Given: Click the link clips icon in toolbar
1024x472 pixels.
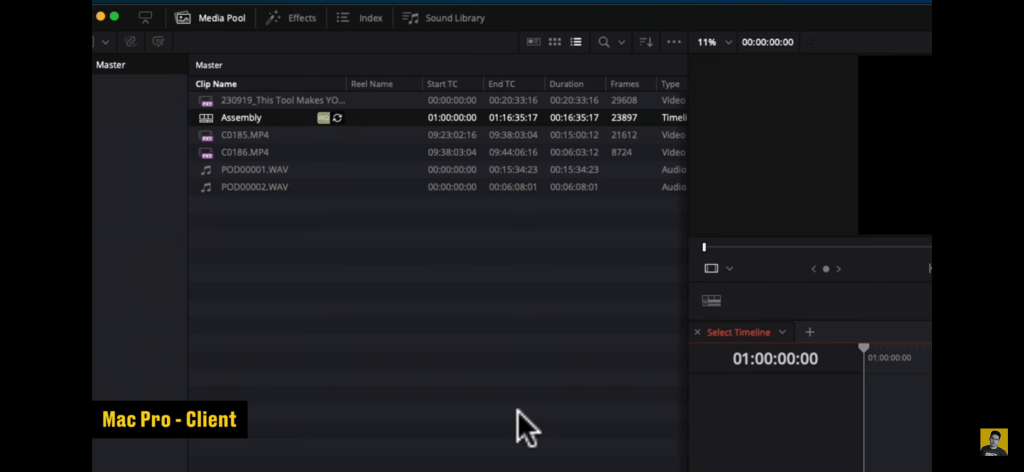Looking at the screenshot, I should point(130,42).
